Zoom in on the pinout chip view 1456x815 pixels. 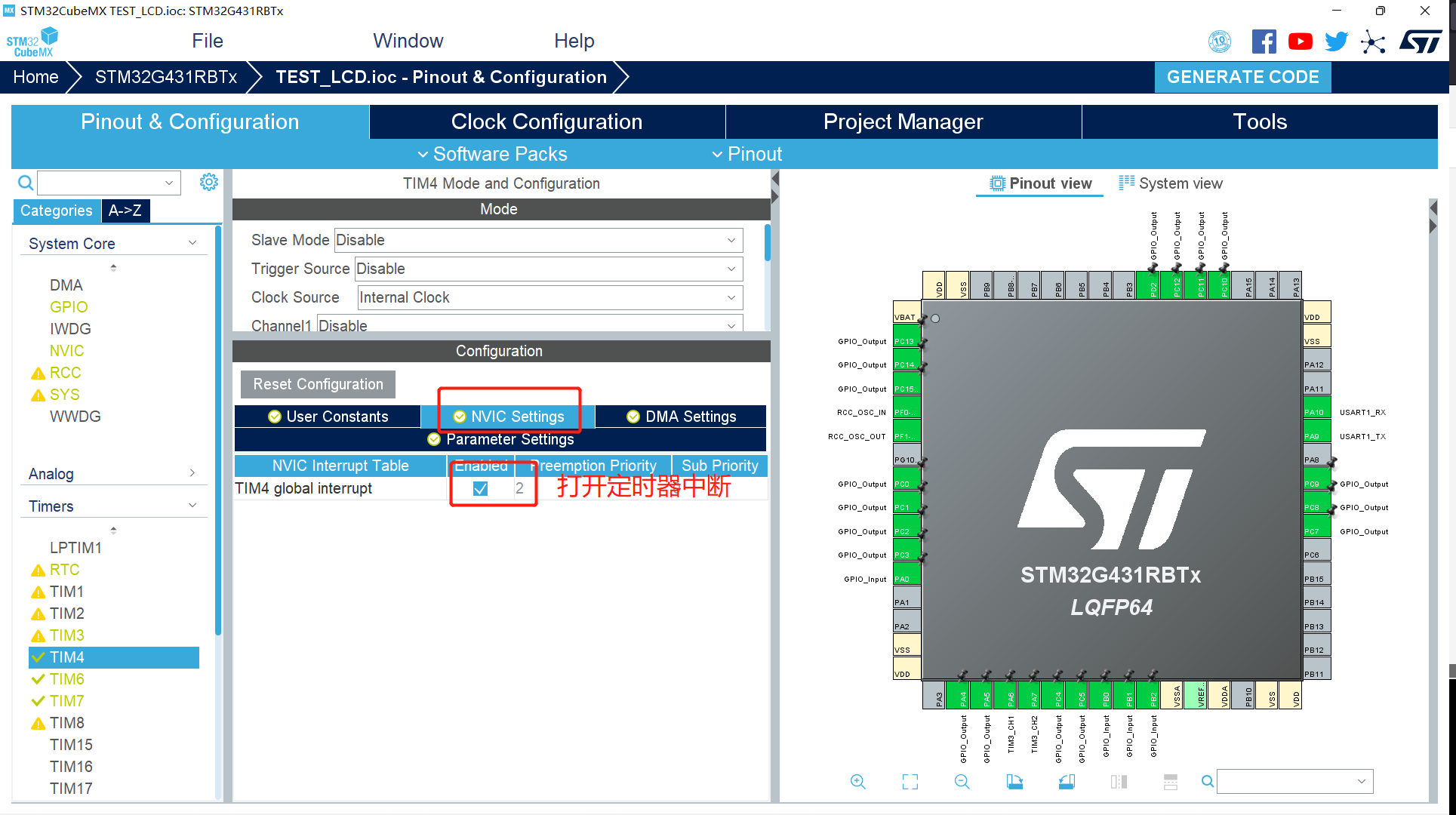857,782
